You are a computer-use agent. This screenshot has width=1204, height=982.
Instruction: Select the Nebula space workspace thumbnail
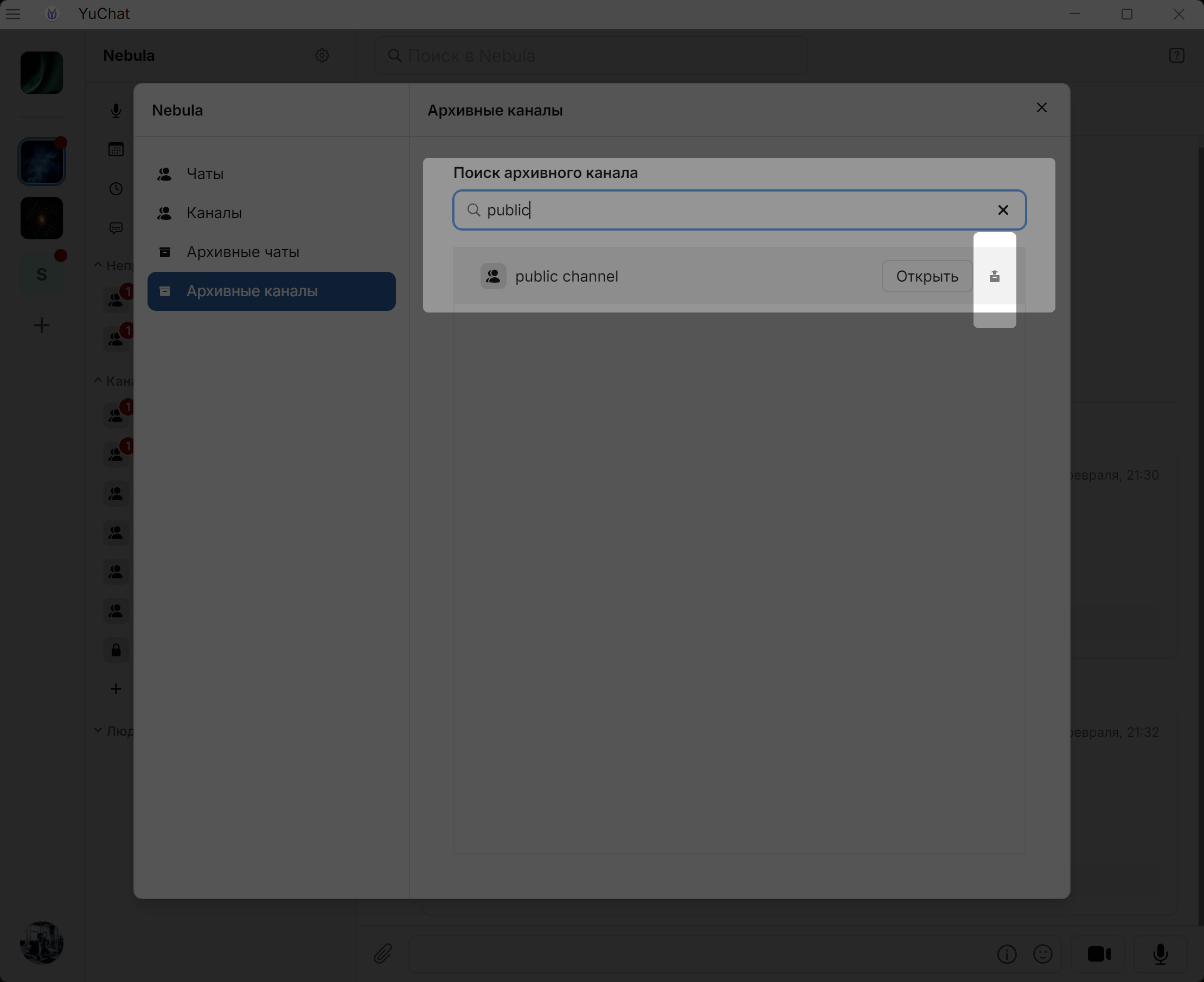pos(42,162)
